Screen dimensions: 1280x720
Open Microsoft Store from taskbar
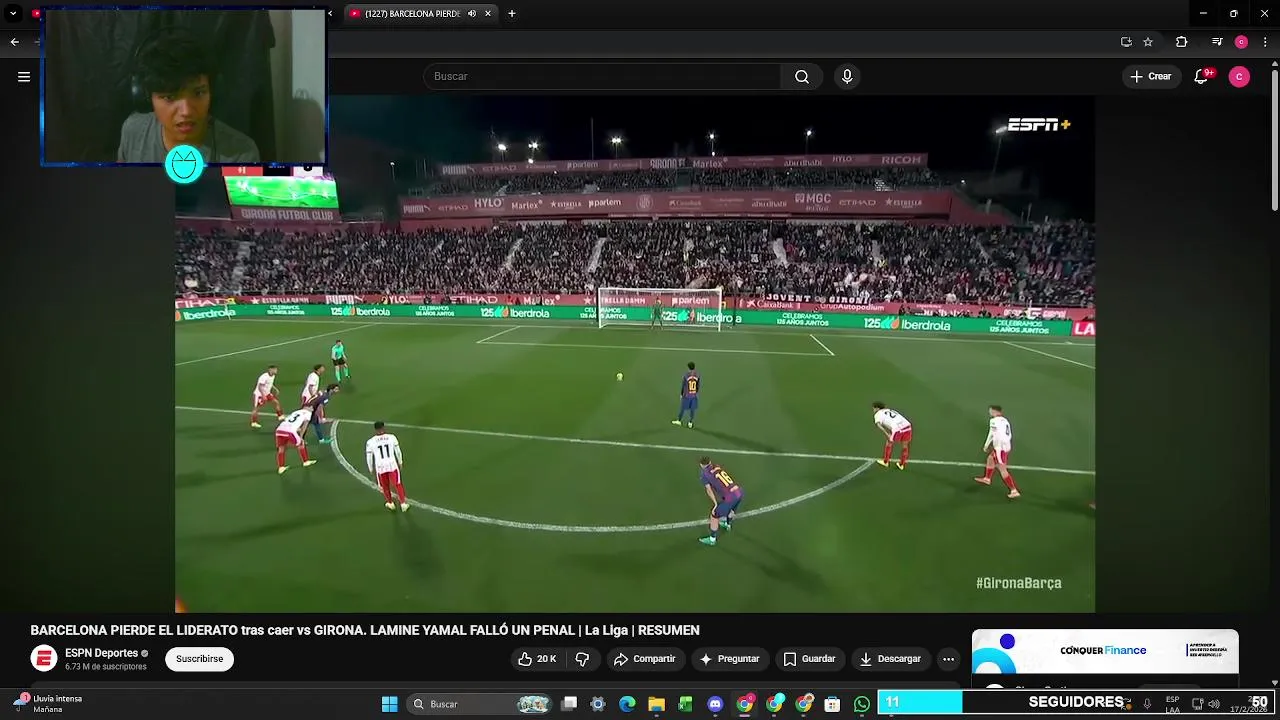(x=832, y=704)
